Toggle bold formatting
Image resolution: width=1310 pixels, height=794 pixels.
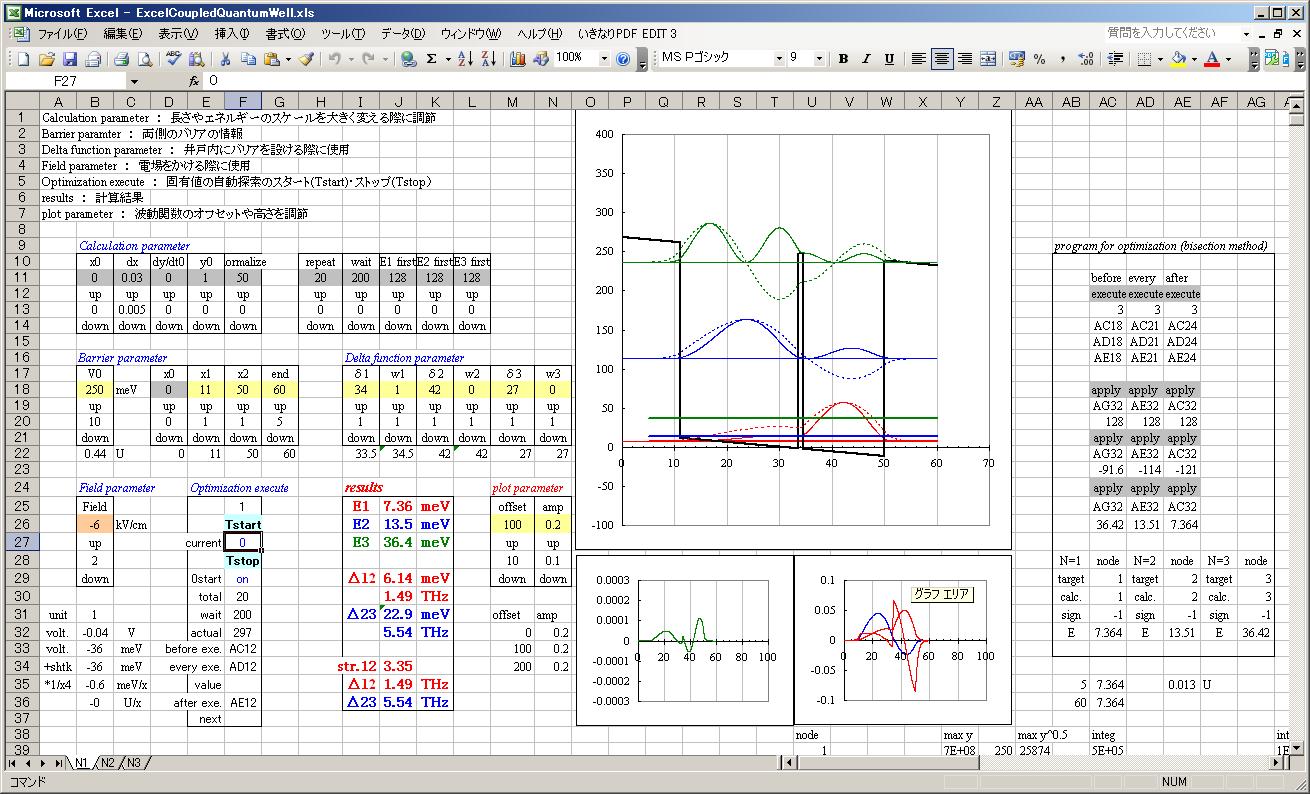pyautogui.click(x=843, y=59)
